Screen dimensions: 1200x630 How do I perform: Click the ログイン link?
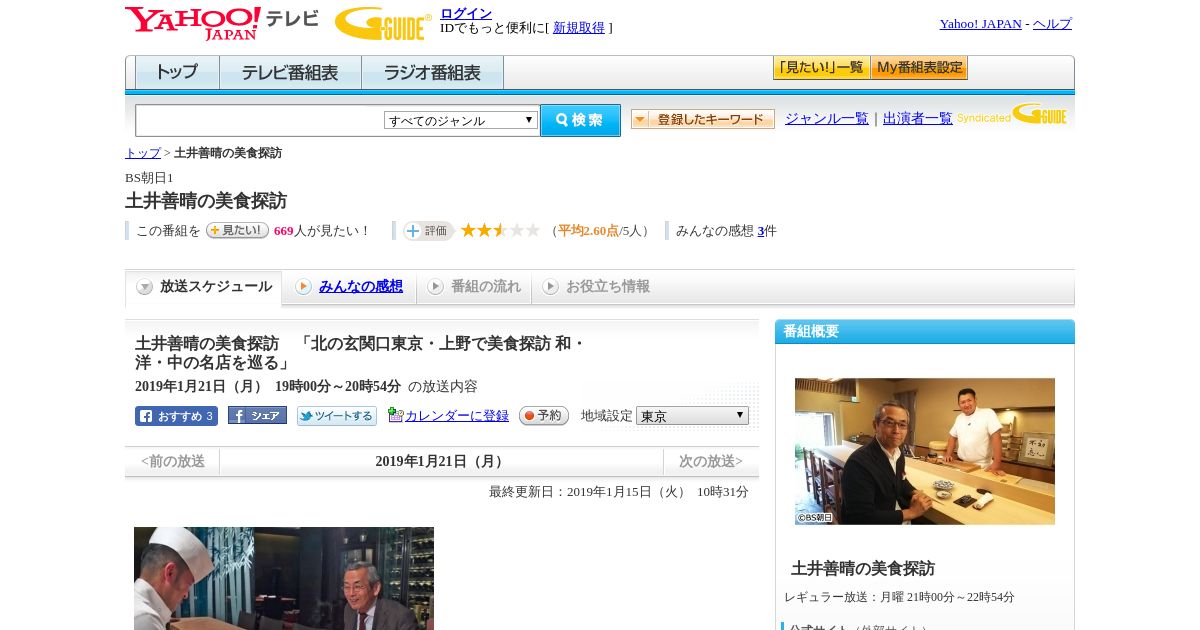tap(466, 13)
